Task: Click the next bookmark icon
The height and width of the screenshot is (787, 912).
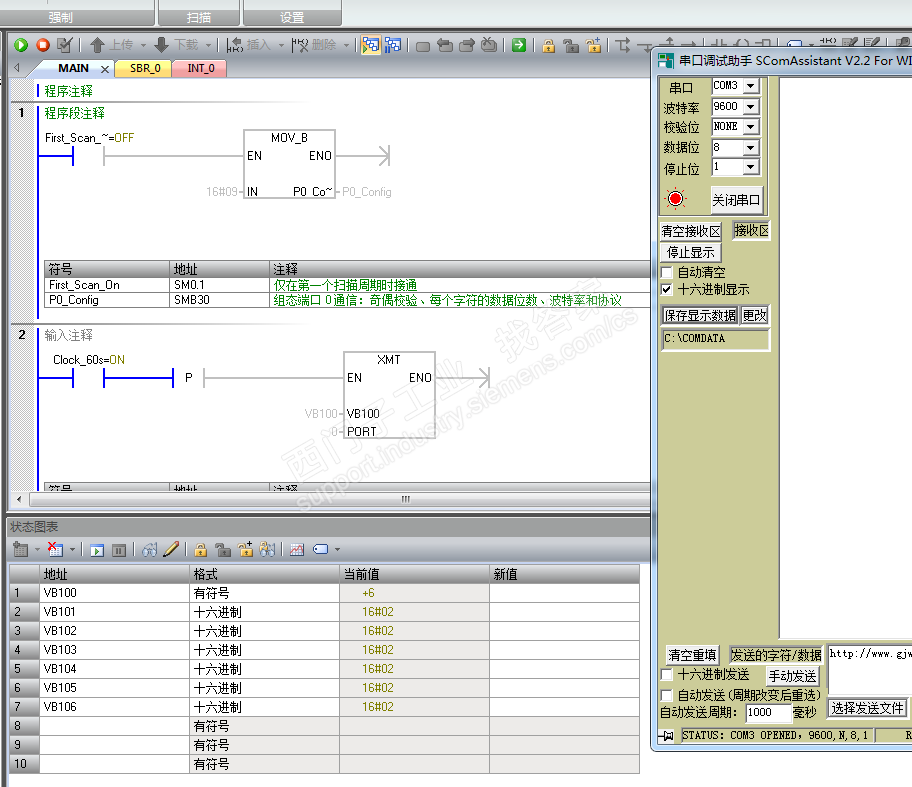Action: point(467,45)
